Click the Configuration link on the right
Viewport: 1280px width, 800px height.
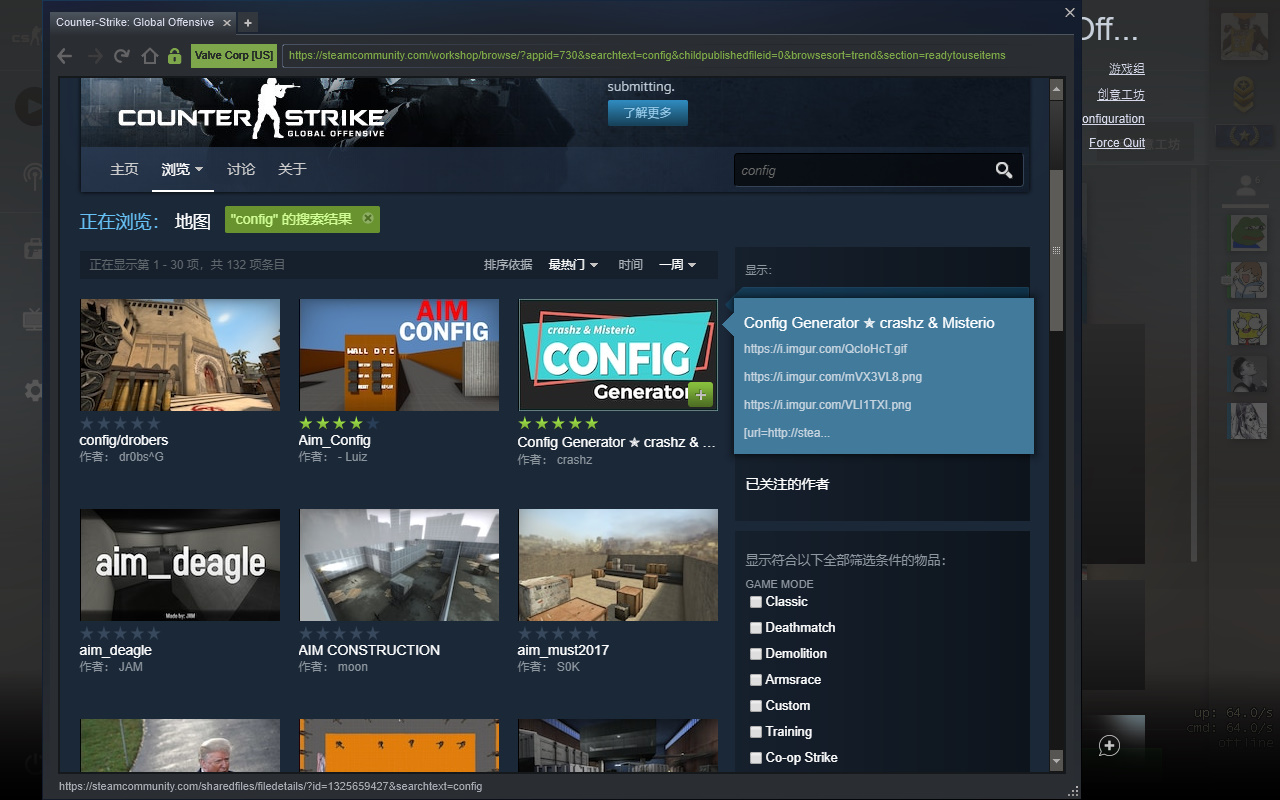point(1113,119)
